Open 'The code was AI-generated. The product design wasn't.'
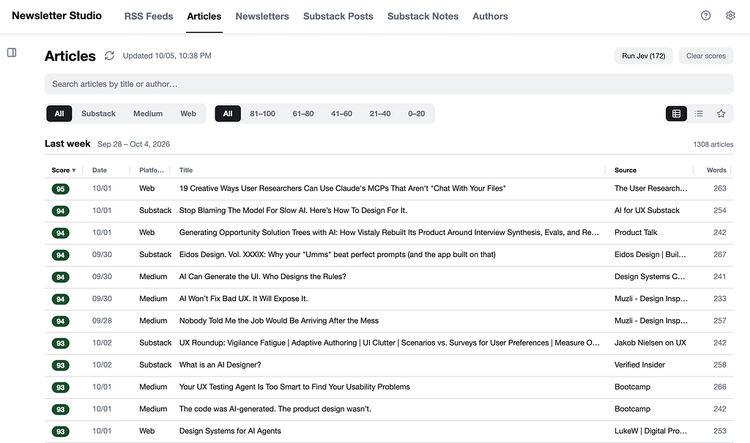 point(275,409)
